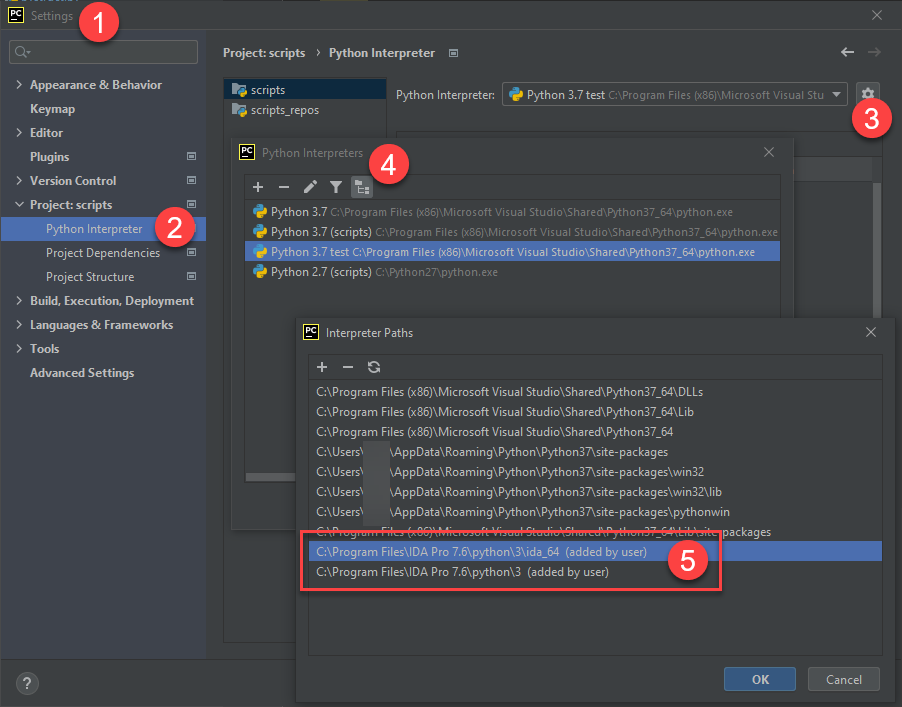Expand the Editor section
The width and height of the screenshot is (902, 707).
tap(19, 132)
